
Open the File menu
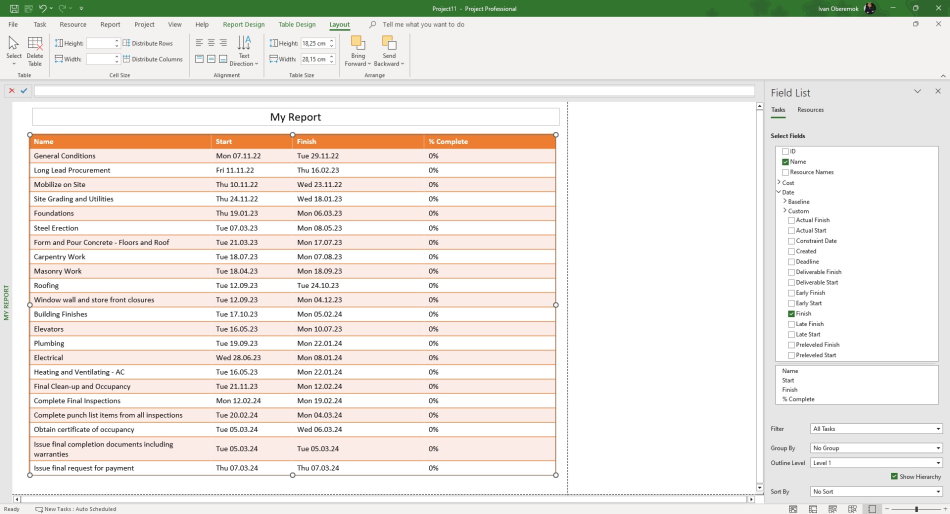point(13,24)
